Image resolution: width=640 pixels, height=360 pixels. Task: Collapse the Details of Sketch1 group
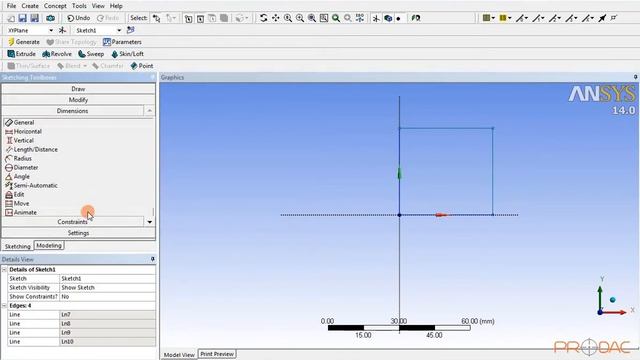[x=4, y=270]
